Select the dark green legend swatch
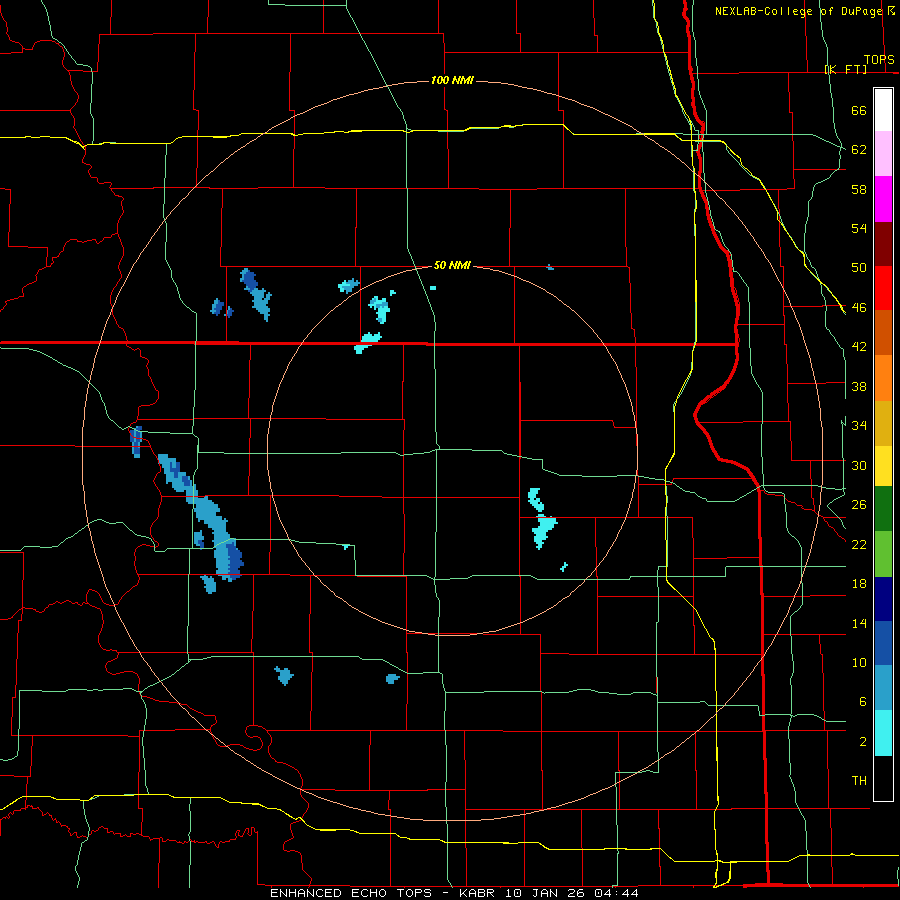The image size is (900, 900). [883, 509]
